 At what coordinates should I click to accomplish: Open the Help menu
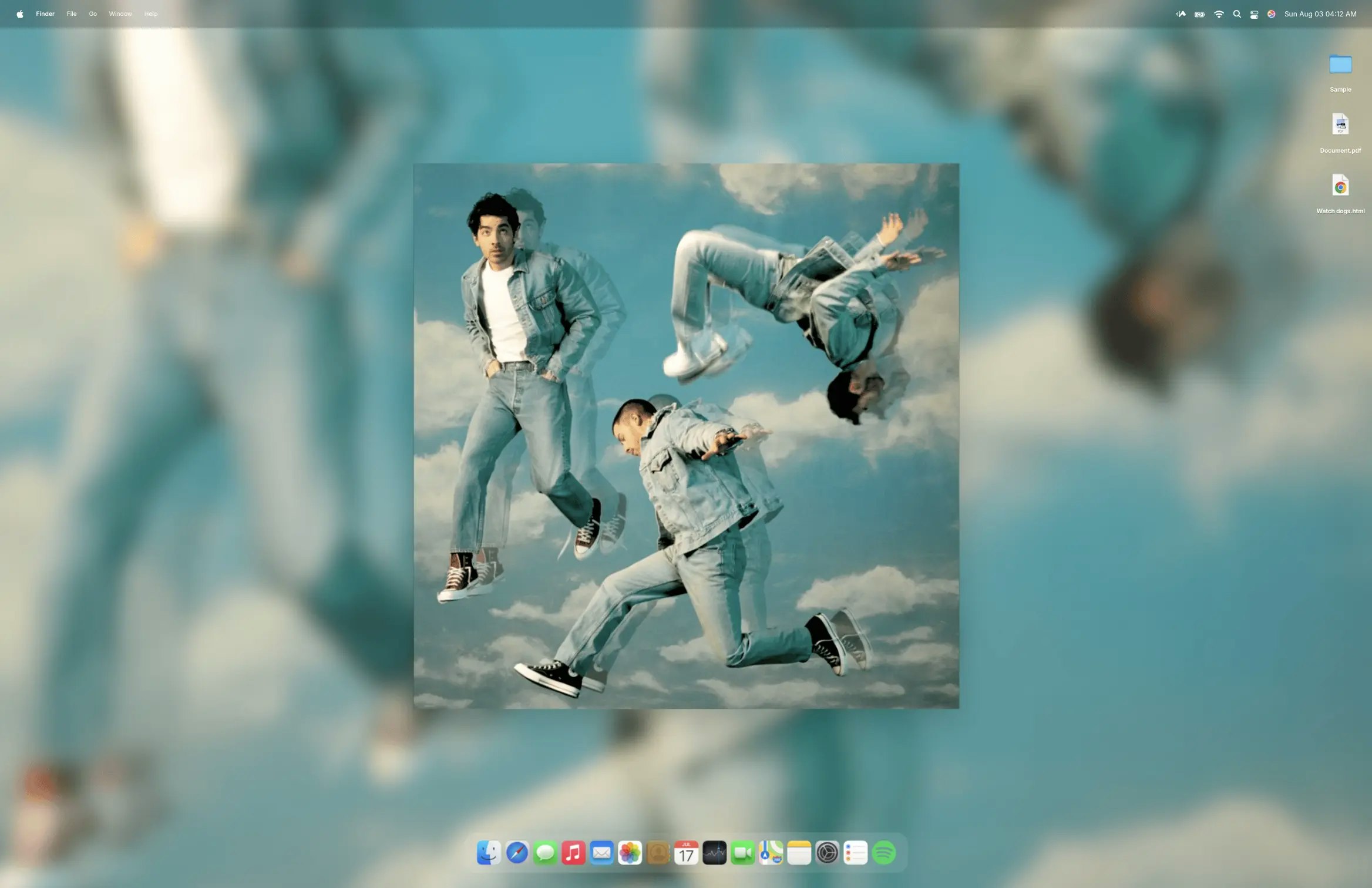(151, 14)
